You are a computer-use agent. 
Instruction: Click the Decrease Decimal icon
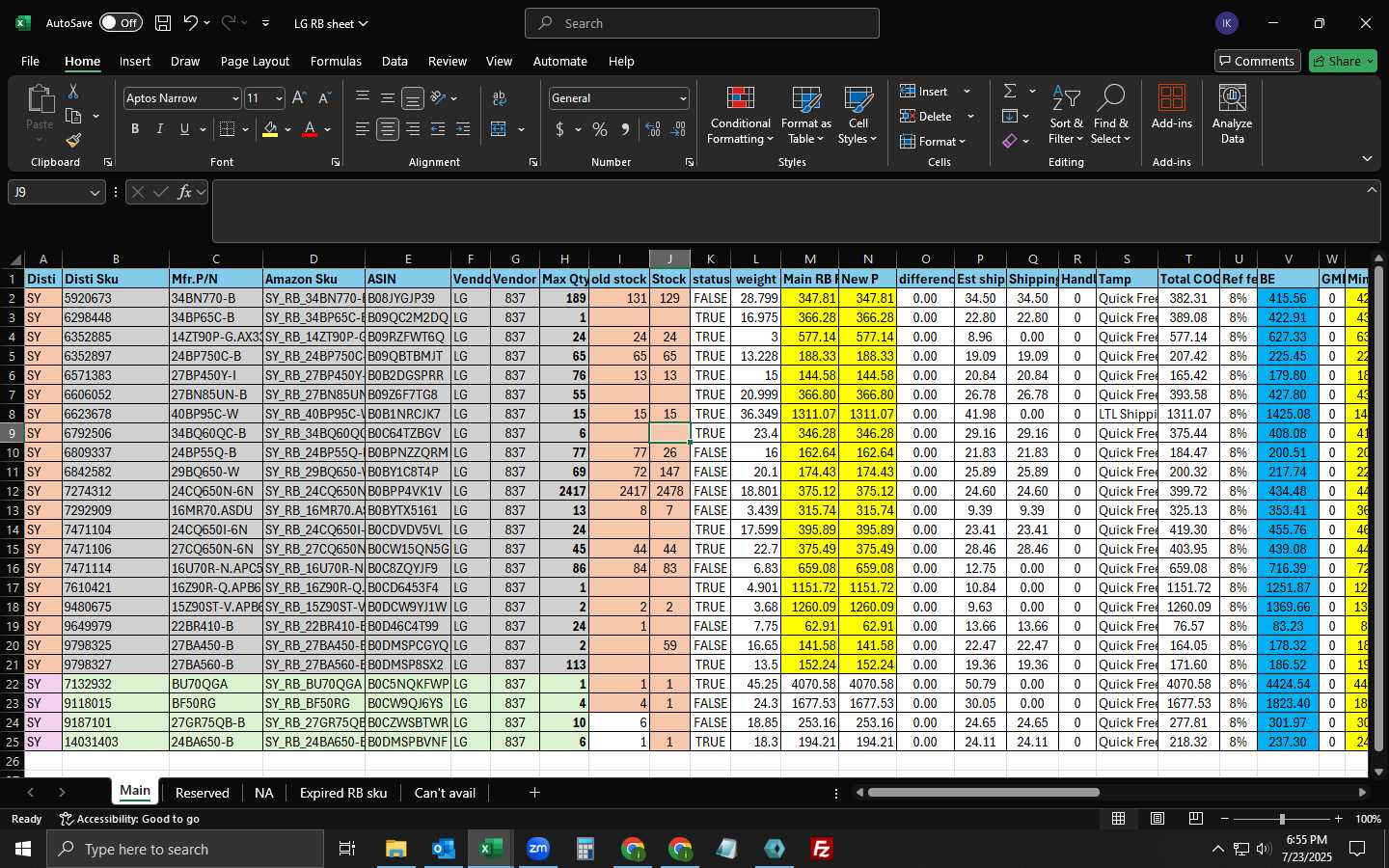(678, 129)
